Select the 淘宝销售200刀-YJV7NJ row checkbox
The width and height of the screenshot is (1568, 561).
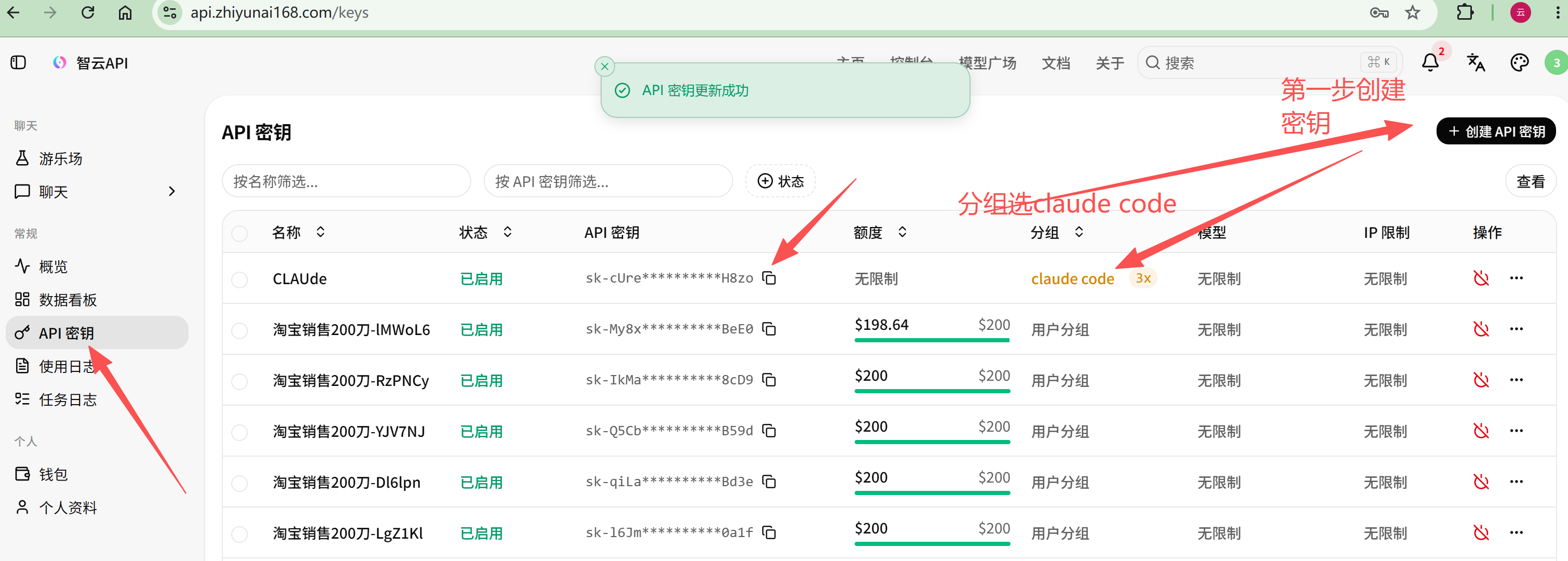point(240,433)
